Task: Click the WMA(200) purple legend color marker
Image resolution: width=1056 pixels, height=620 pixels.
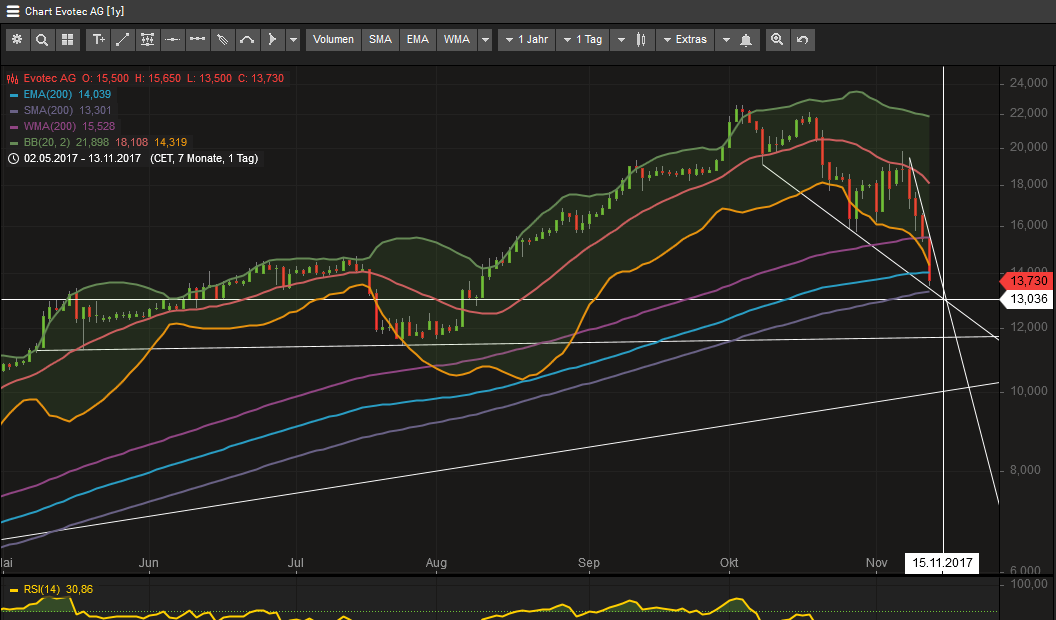Action: (13, 127)
